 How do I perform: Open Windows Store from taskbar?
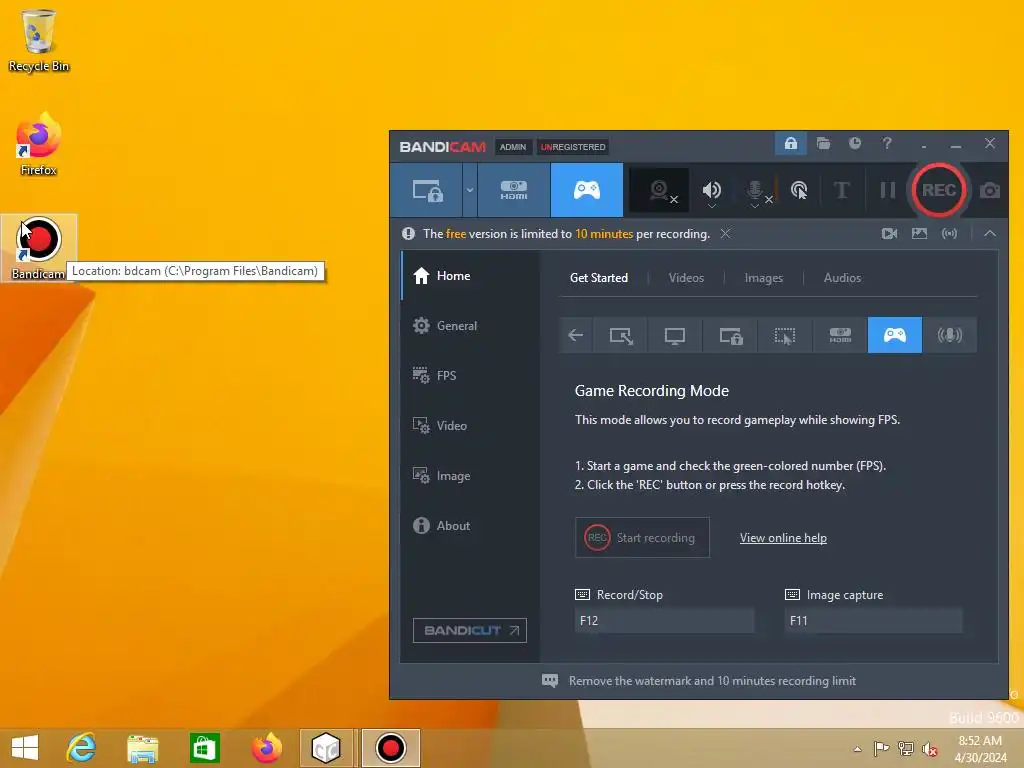(204, 748)
